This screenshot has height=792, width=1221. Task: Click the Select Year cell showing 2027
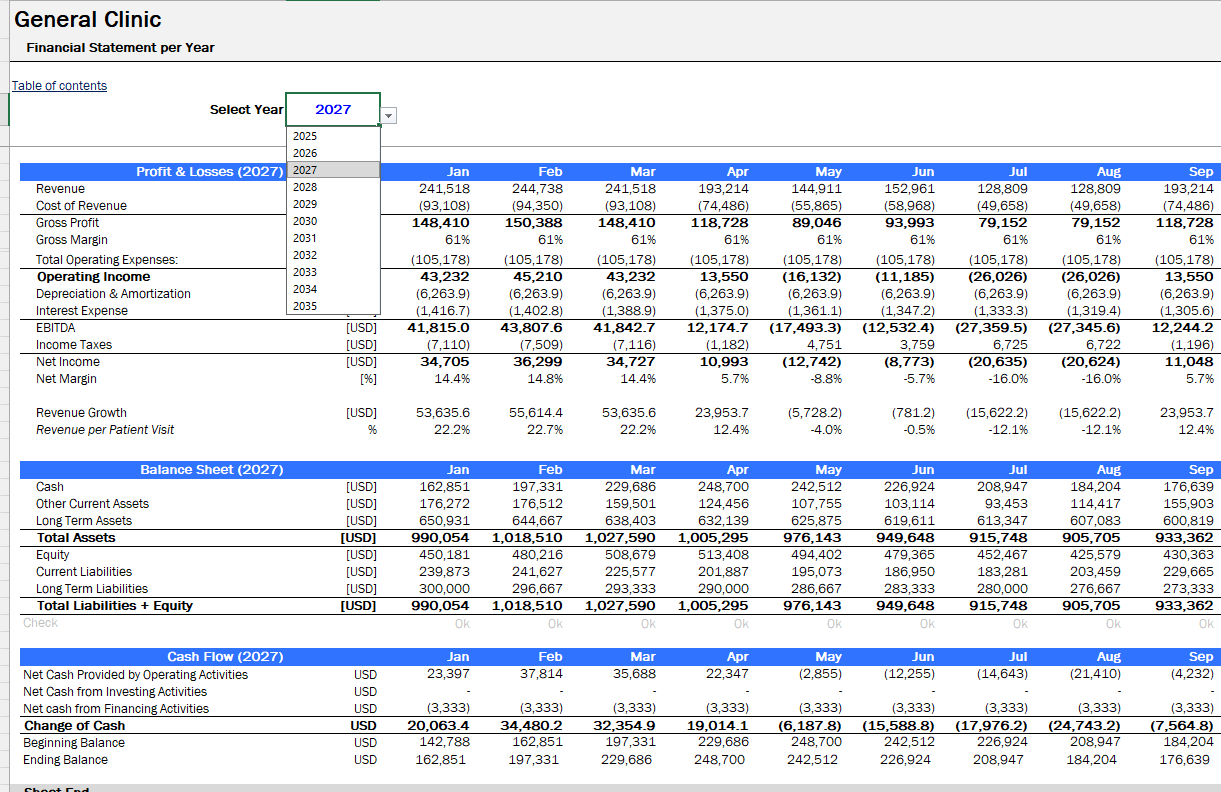point(332,109)
